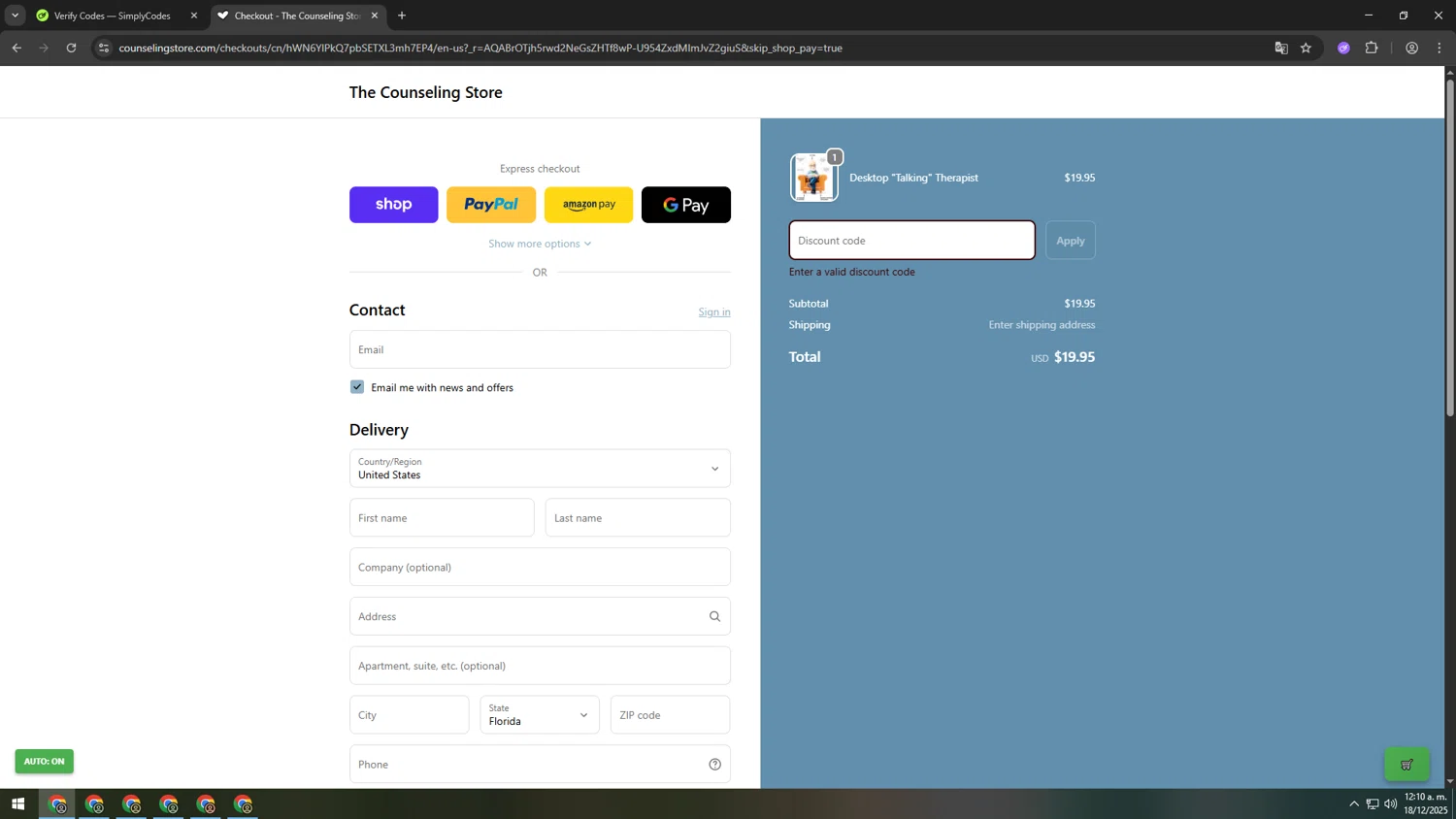
Task: Open the Windows Start menu
Action: pos(17,804)
